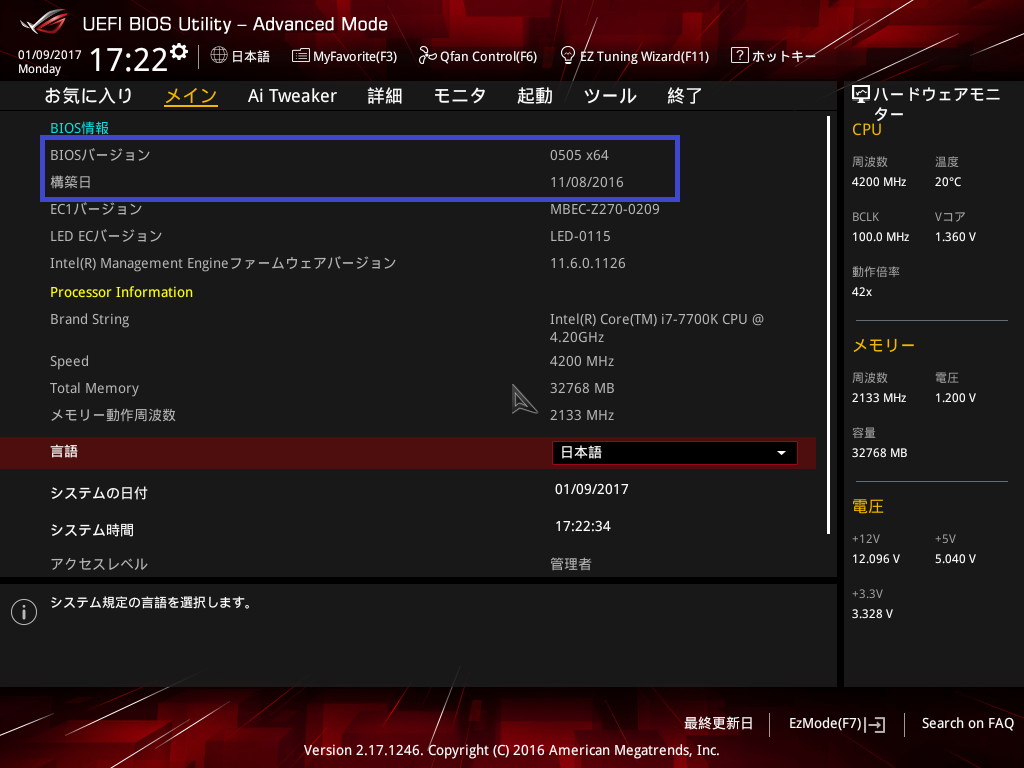Click BIOS情報 section heading
Screen dimensions: 1024x768
(79, 128)
